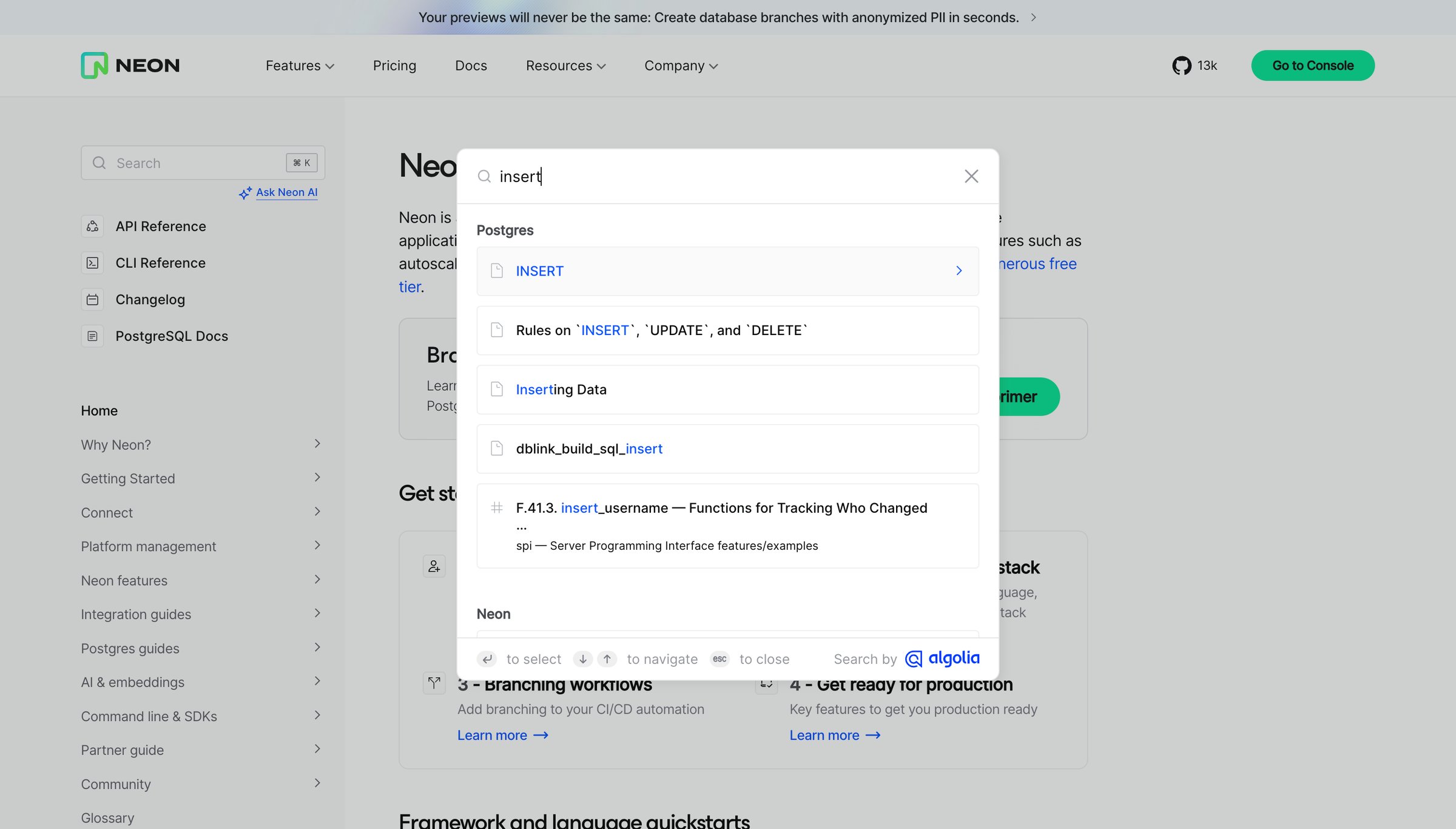Screen dimensions: 1456x829
Task: Click the Algolia logo
Action: 942,658
